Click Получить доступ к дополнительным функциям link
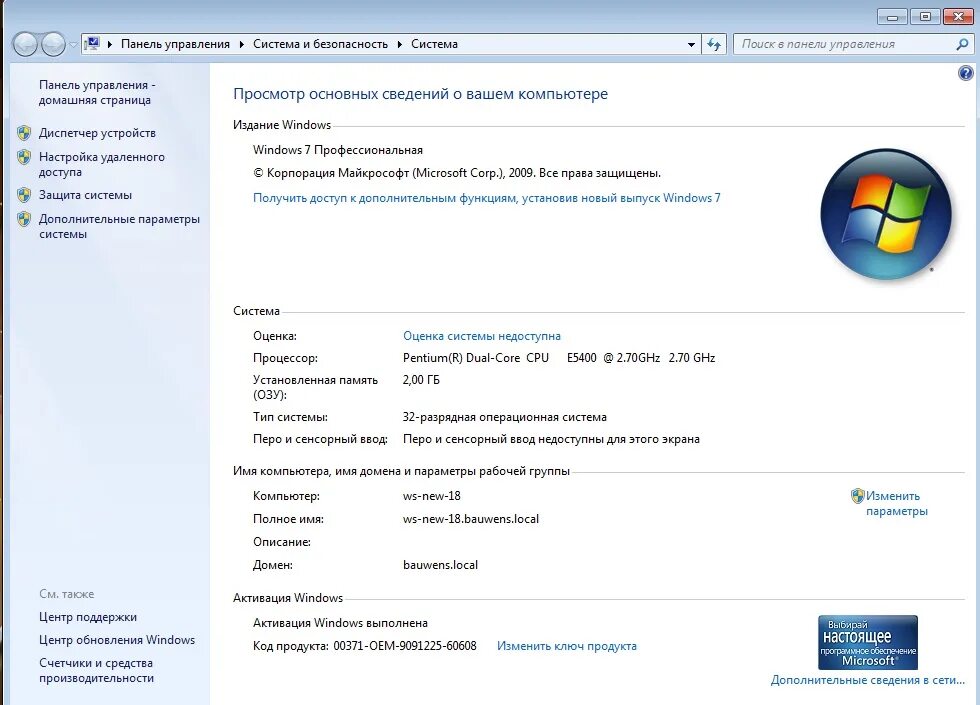This screenshot has width=980, height=705. 486,198
